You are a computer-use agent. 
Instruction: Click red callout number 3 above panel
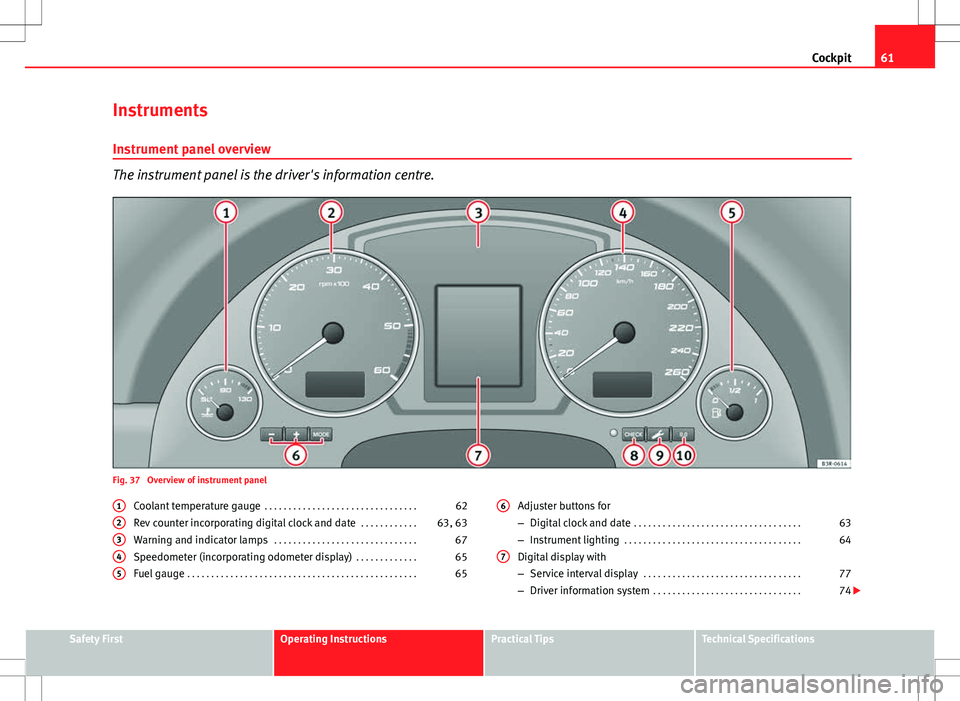[x=479, y=213]
